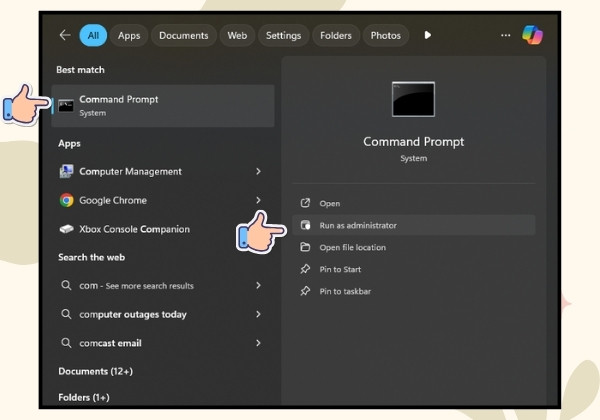Click the Command Prompt icon in Best match

66,106
